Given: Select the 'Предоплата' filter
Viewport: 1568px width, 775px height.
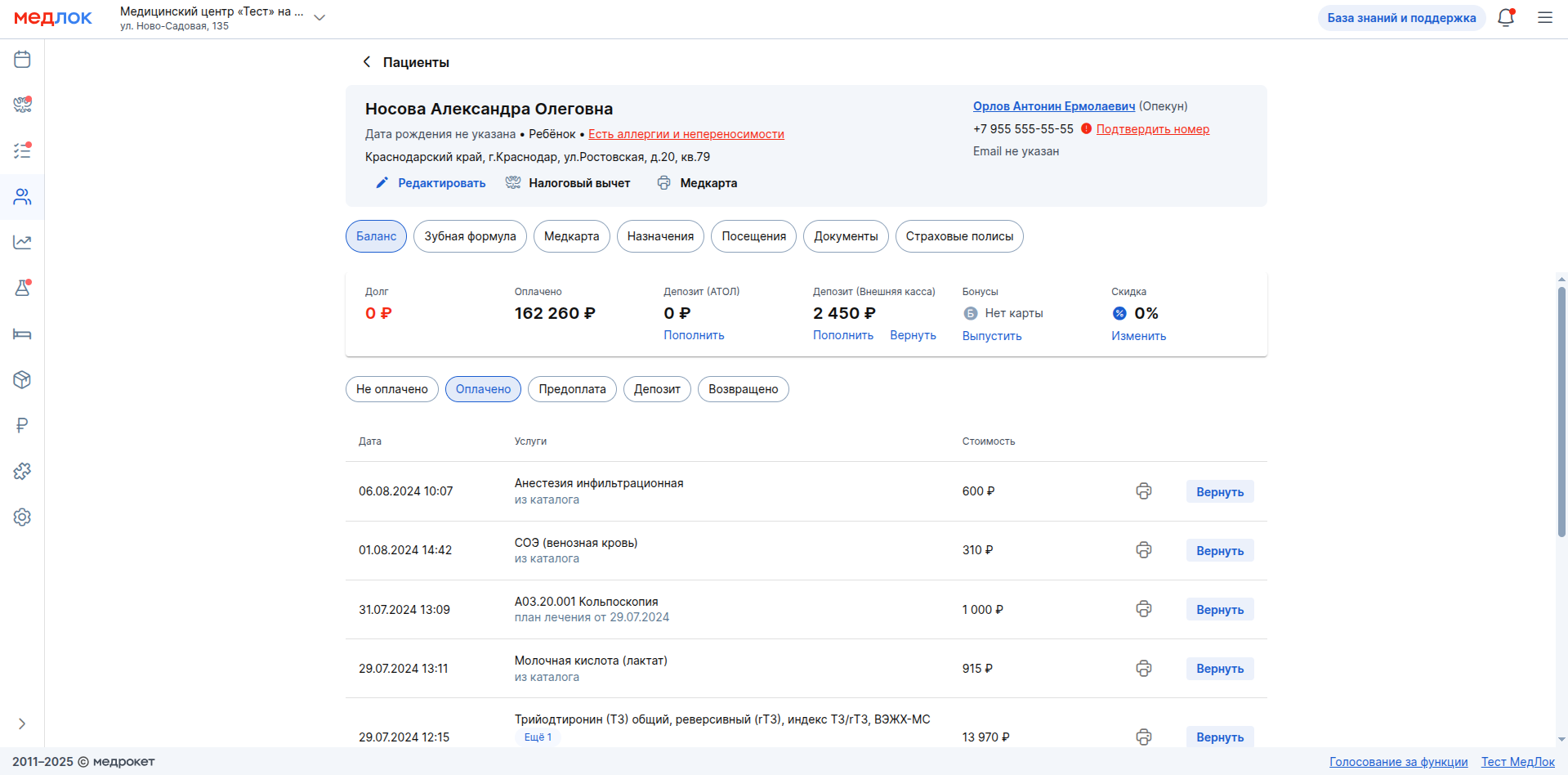Looking at the screenshot, I should (572, 389).
